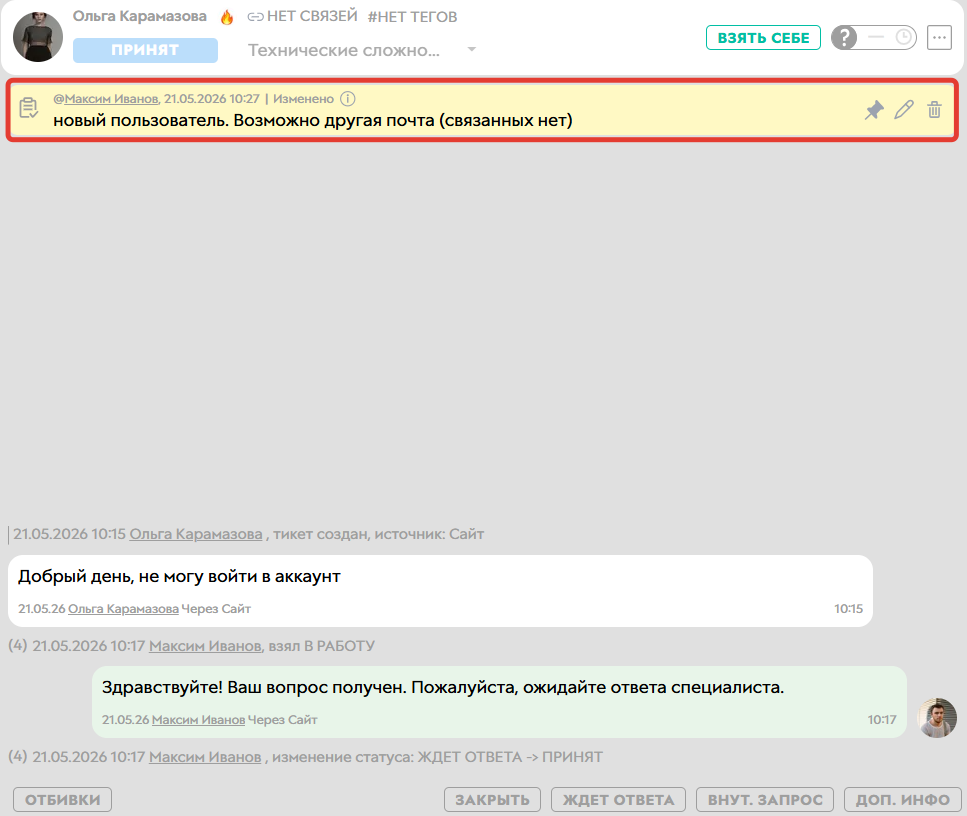967x816 pixels.
Task: Open Максим Иванов link under green reply
Action: (x=199, y=720)
